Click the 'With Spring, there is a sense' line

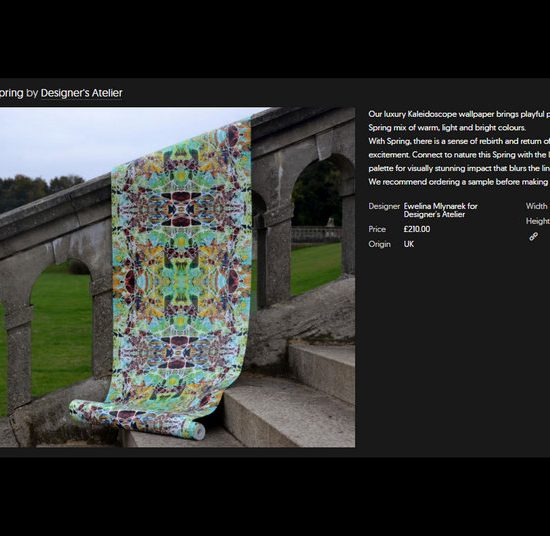pos(459,141)
